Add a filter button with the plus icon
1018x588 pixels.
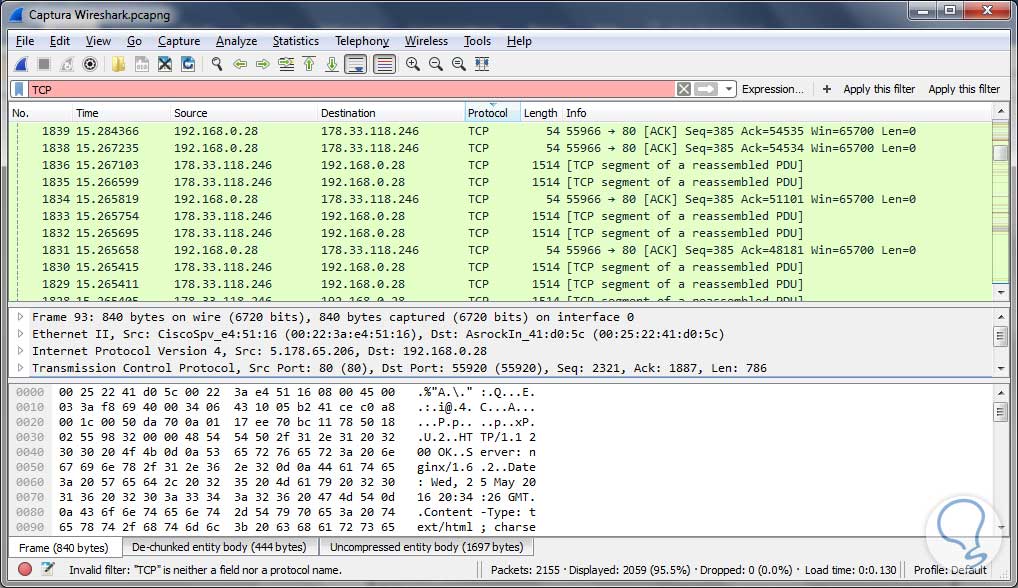click(x=826, y=89)
